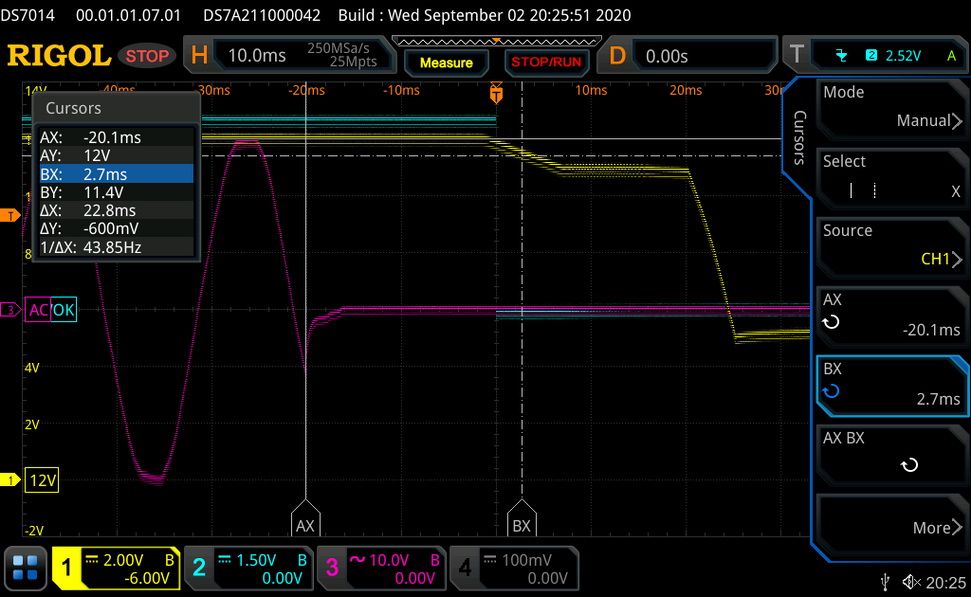Click the orange trigger position marker above grid
The image size is (971, 597).
496,93
